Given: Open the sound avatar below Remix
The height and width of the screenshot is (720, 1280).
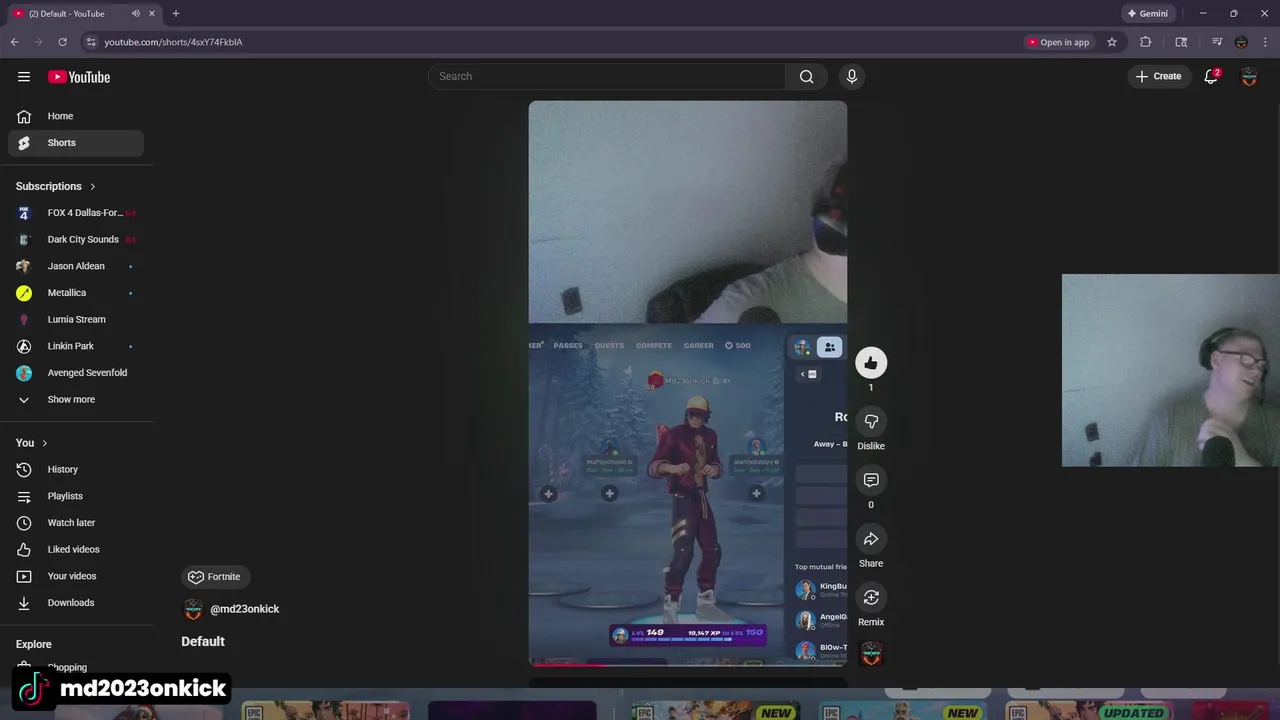Looking at the screenshot, I should click(x=872, y=654).
